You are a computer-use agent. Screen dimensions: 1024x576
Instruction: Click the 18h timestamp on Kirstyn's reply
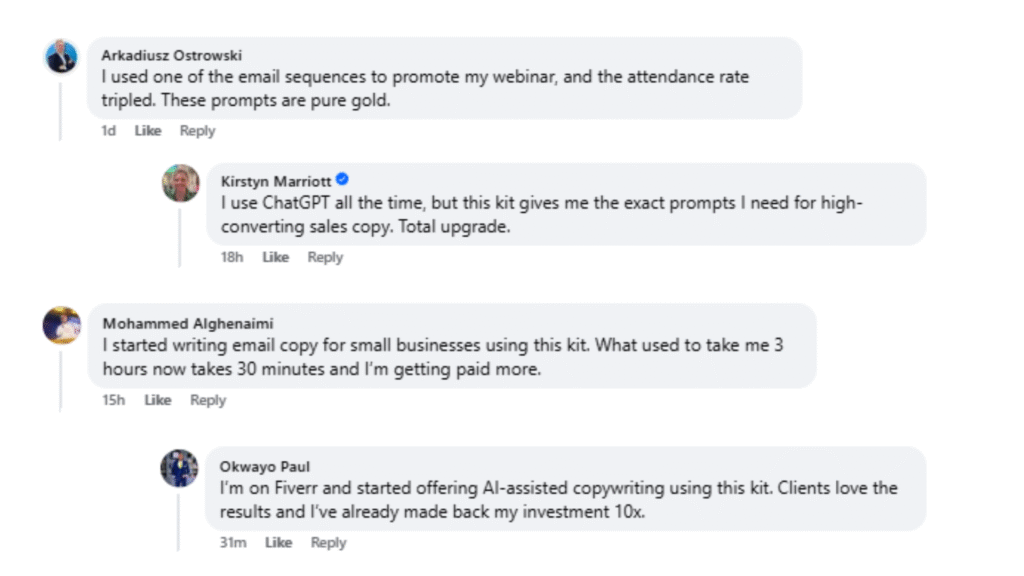pos(233,257)
